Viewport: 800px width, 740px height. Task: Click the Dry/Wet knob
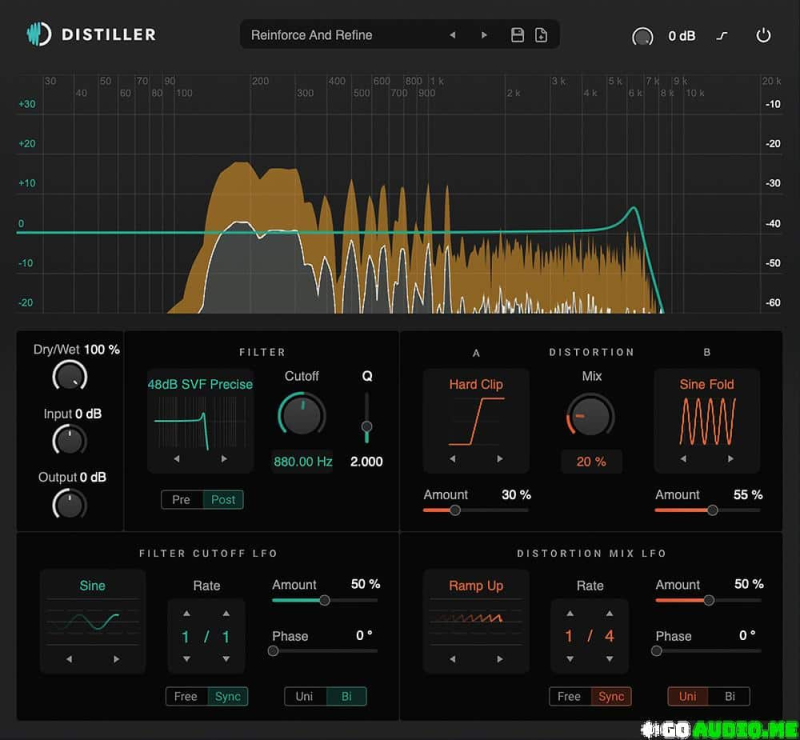68,376
